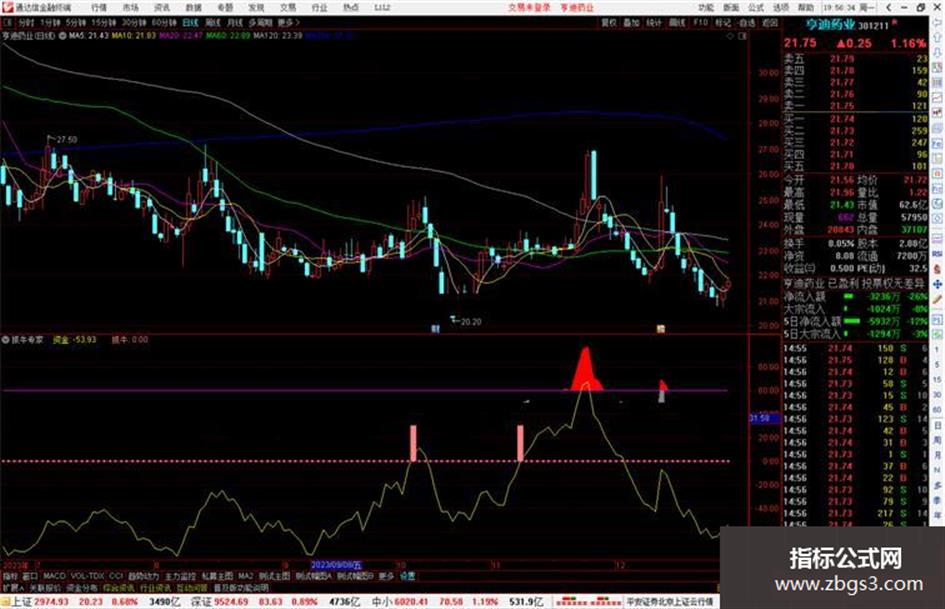This screenshot has width=945, height=609.
Task: Click the back arrow beside the minimize button
Action: point(888,7)
